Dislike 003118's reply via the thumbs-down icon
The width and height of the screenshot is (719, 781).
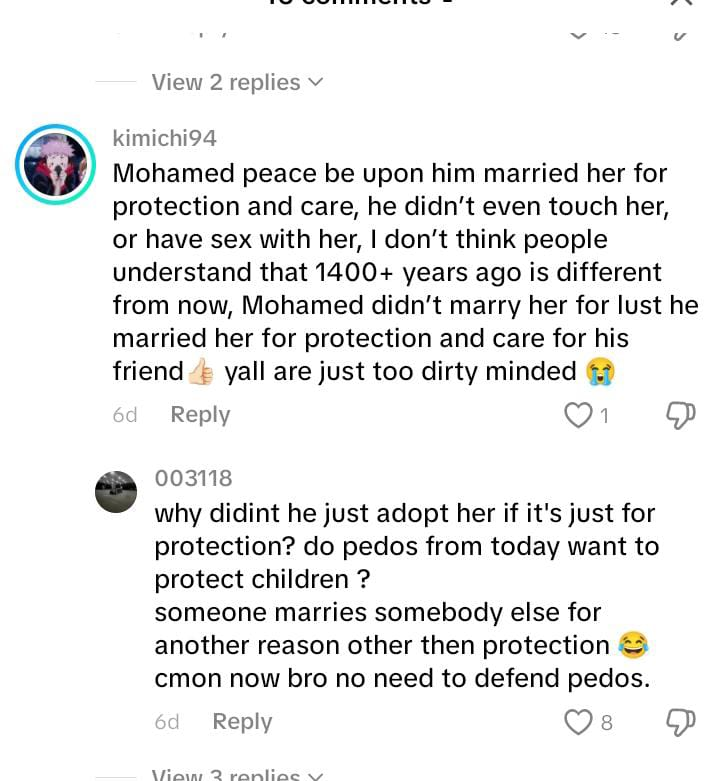(x=681, y=723)
